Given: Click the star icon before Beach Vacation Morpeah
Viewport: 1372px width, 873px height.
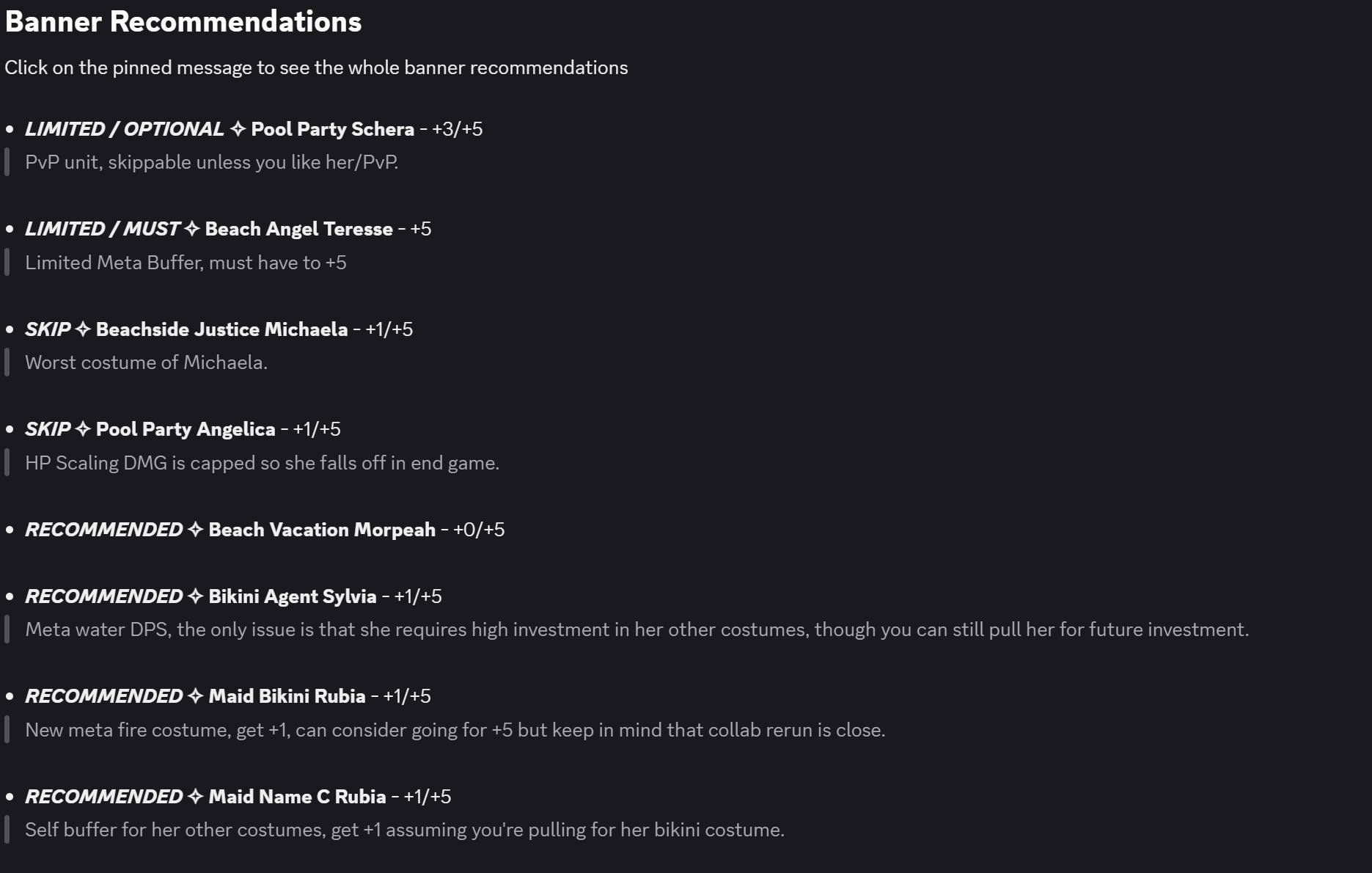Looking at the screenshot, I should click(x=195, y=530).
